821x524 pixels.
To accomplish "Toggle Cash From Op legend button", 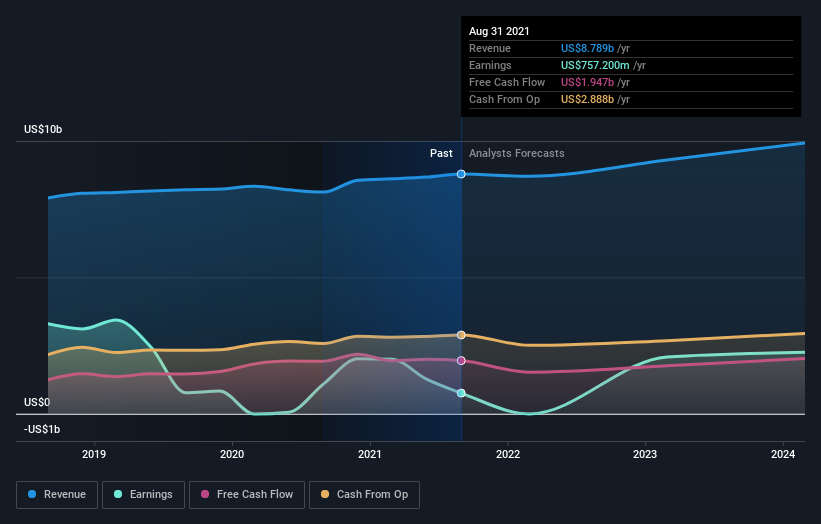I will coord(364,495).
